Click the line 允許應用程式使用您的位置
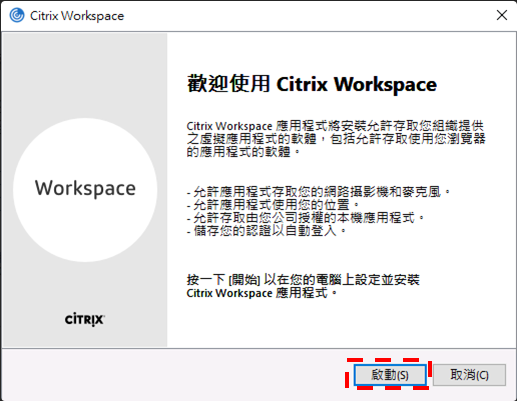 273,205
